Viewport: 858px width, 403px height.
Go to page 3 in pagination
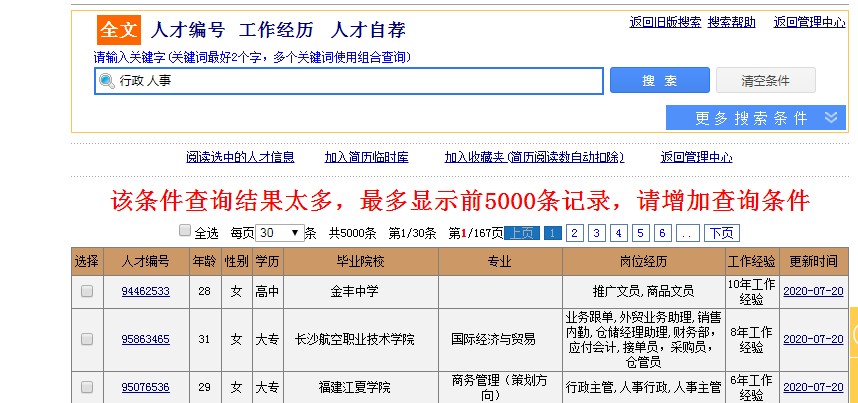(x=596, y=233)
